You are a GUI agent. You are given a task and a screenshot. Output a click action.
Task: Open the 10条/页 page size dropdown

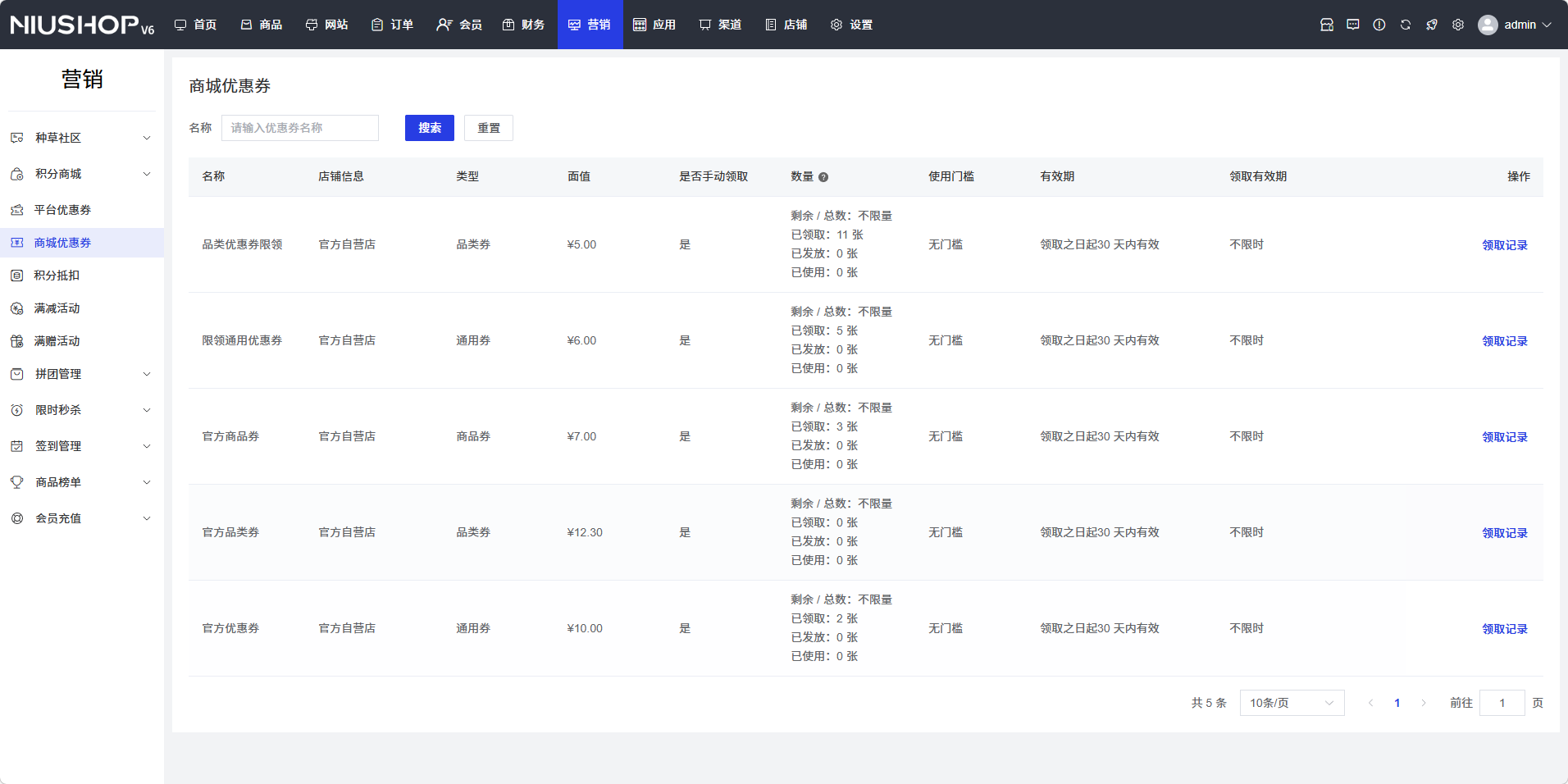point(1292,703)
